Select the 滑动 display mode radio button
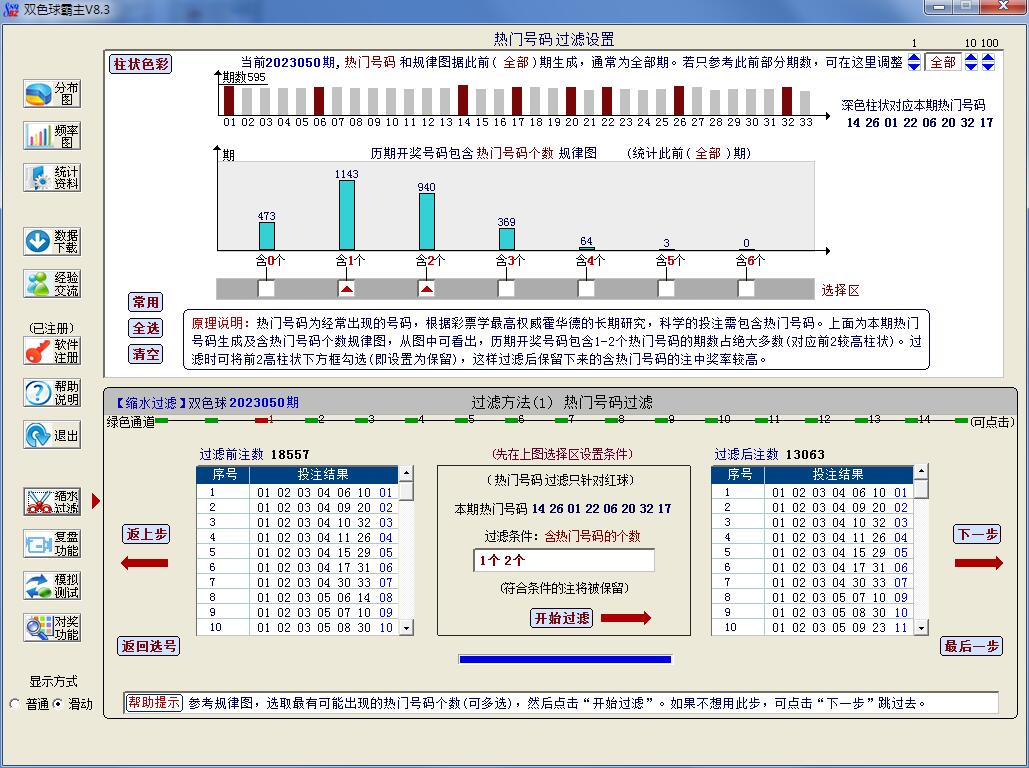The image size is (1029, 768). click(x=57, y=704)
